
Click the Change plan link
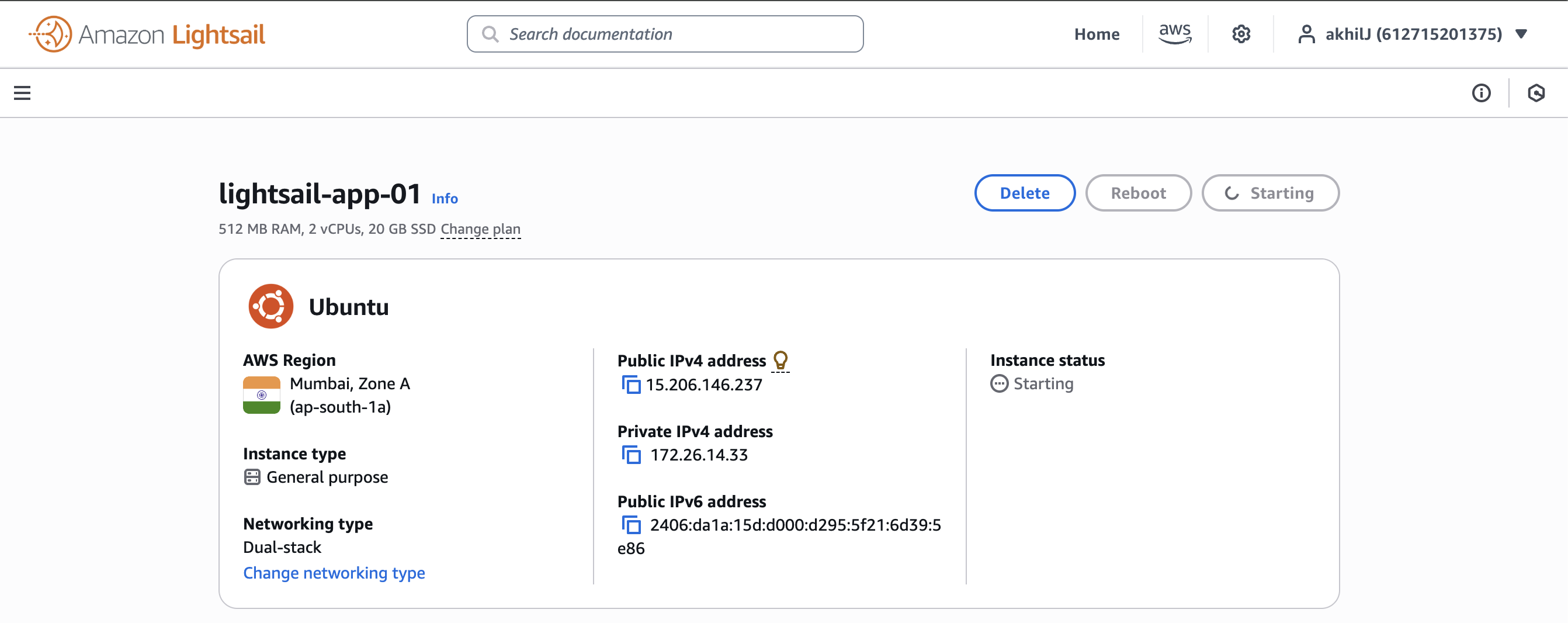[x=480, y=229]
